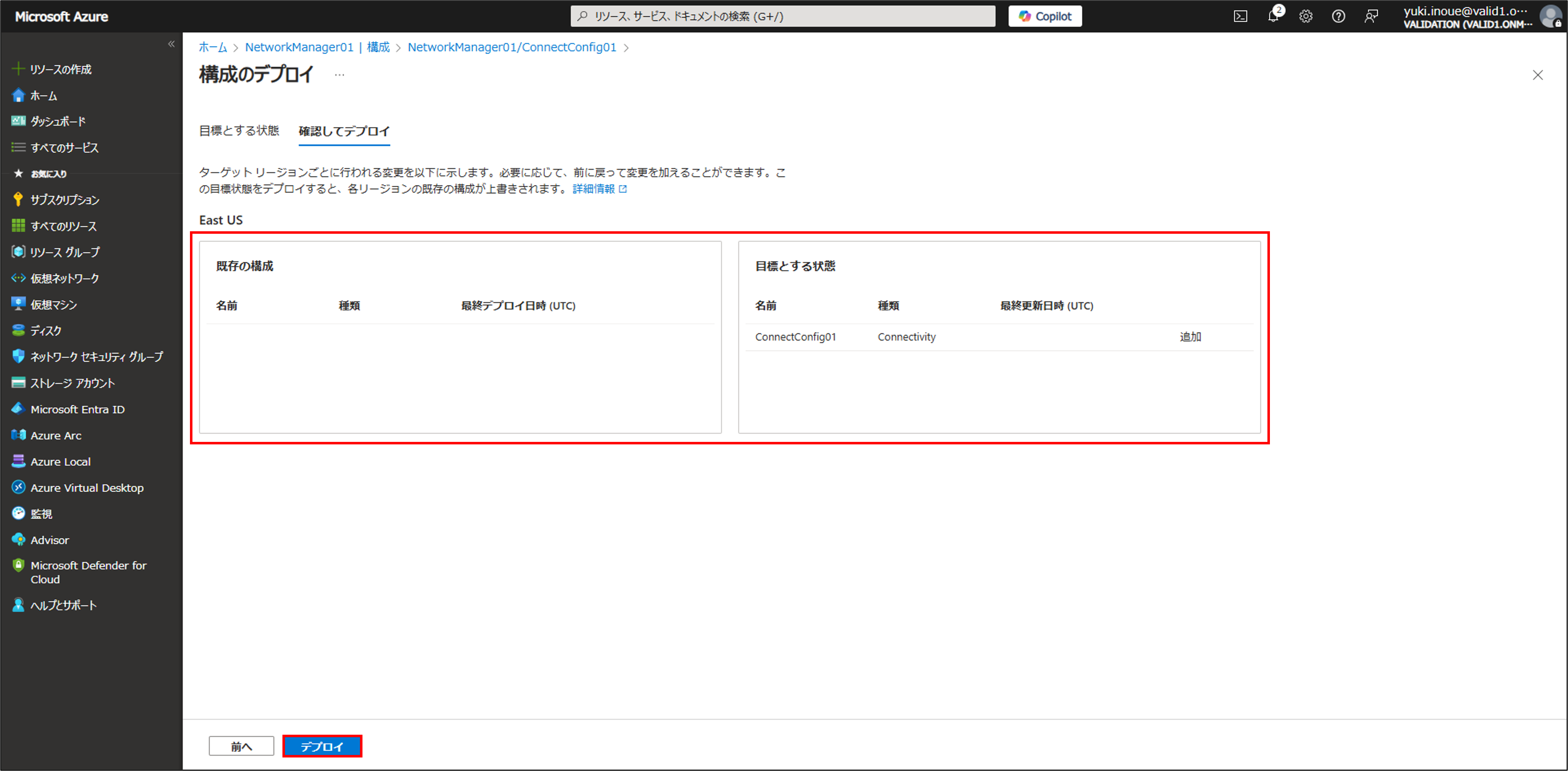
Task: Open Microsoft Entra ID in sidebar
Action: [x=77, y=409]
